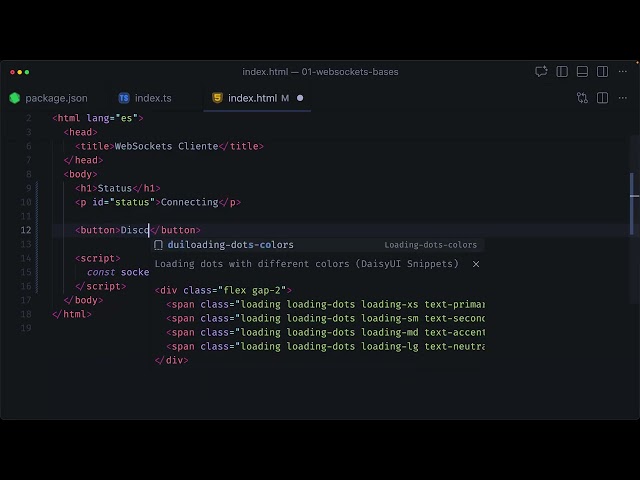Click the yellow macOS minimize button
Viewport: 640px width, 480px height.
(20, 72)
